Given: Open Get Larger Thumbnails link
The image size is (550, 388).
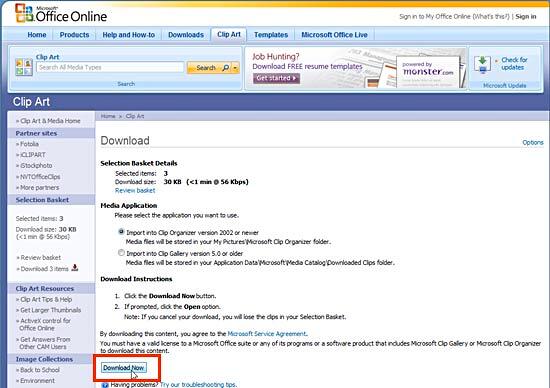Looking at the screenshot, I should click(x=51, y=310).
